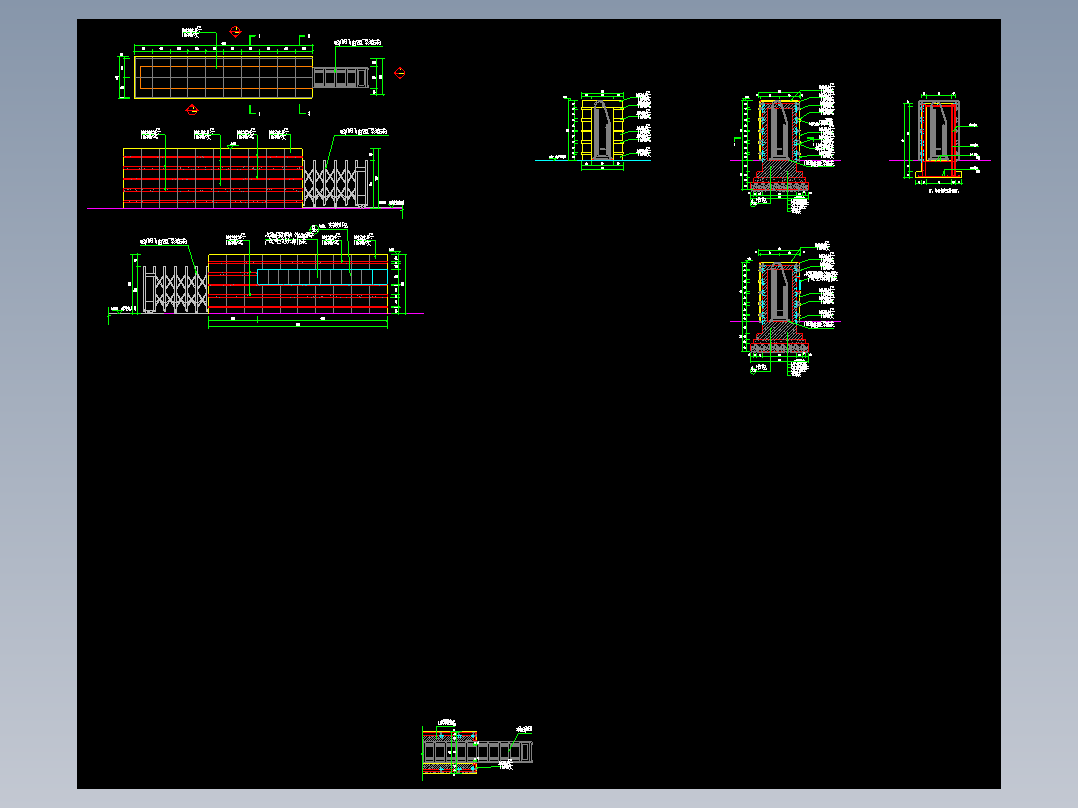Click the red-outlined section detail at far right
Viewport: 1078px width, 808px height.
938,139
